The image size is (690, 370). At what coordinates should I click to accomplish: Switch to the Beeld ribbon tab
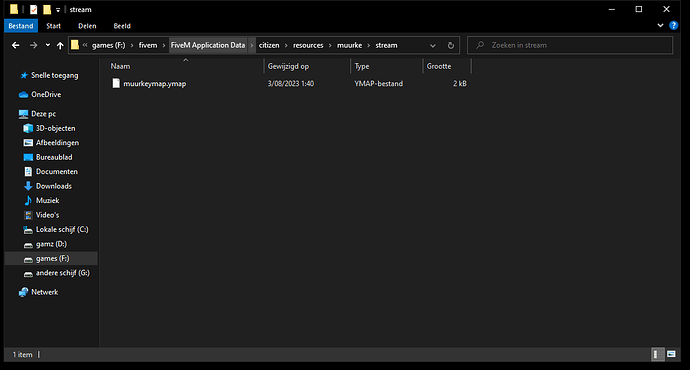[x=122, y=26]
